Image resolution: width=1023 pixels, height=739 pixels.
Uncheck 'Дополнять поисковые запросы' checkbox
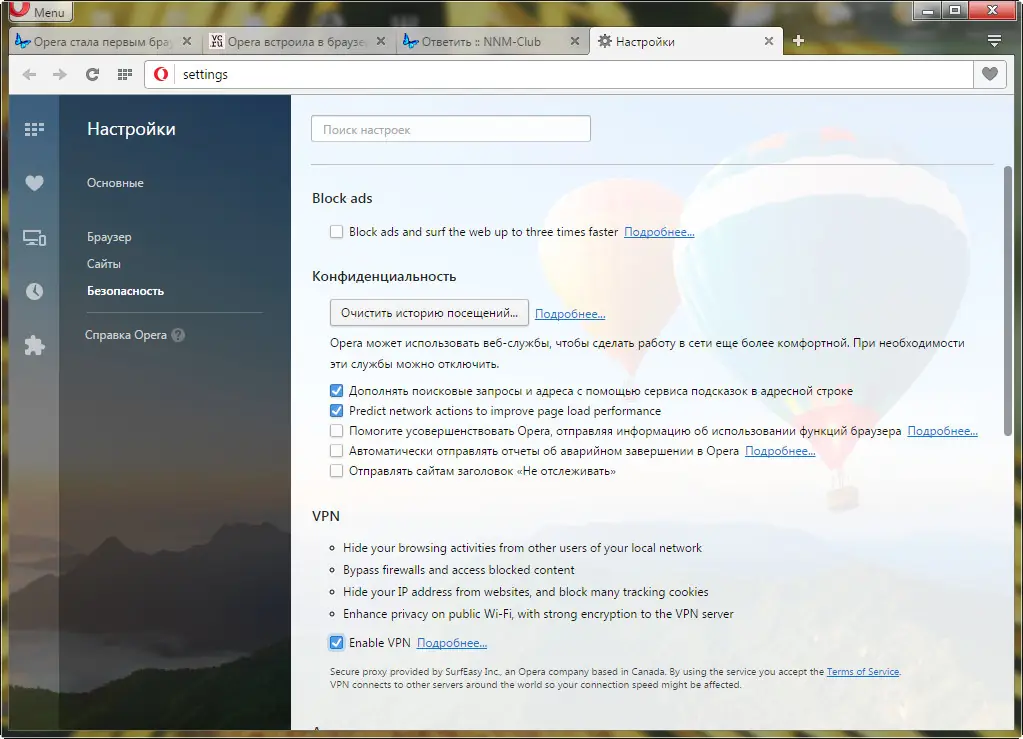tap(336, 391)
